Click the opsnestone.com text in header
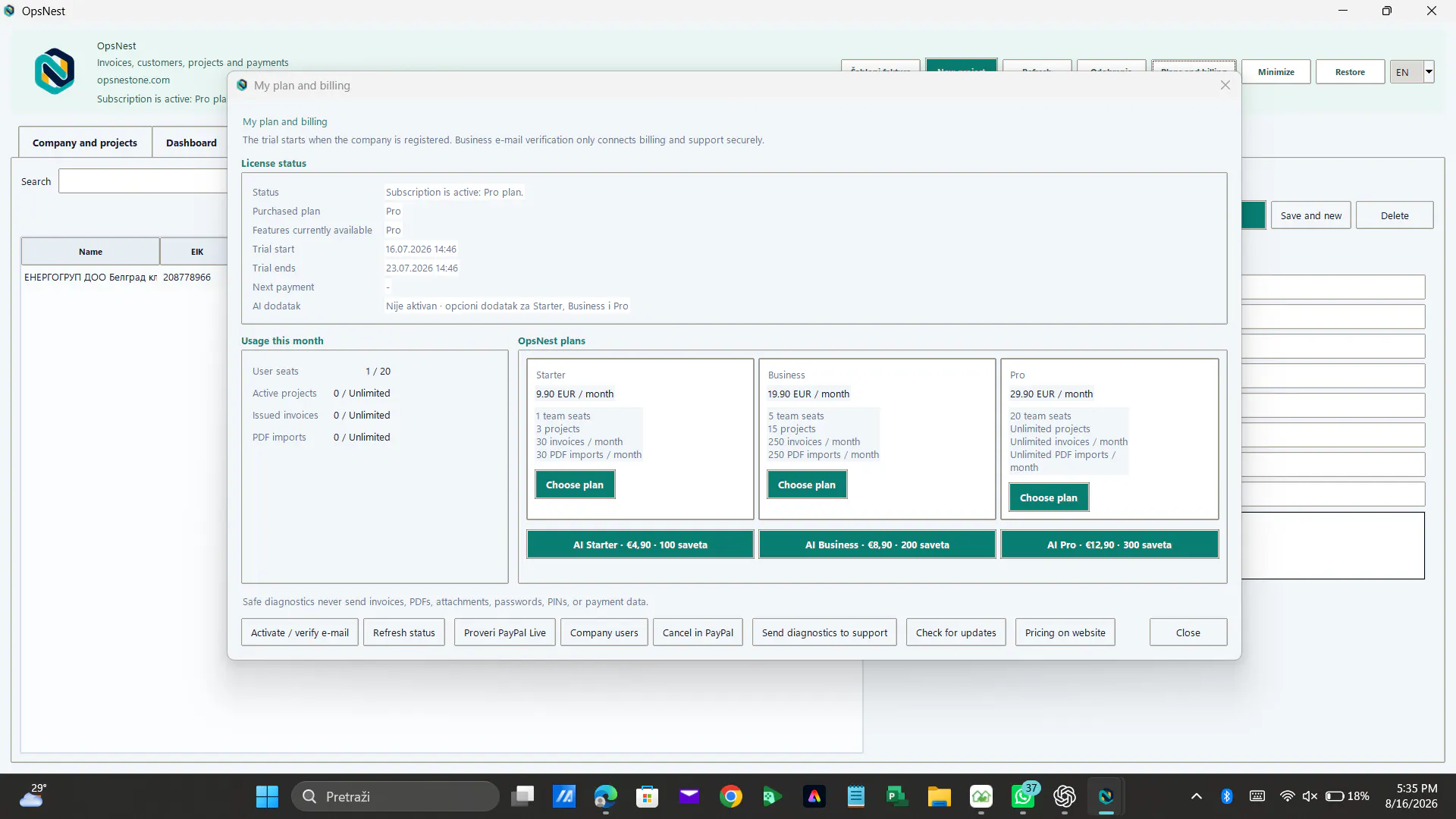 133,80
